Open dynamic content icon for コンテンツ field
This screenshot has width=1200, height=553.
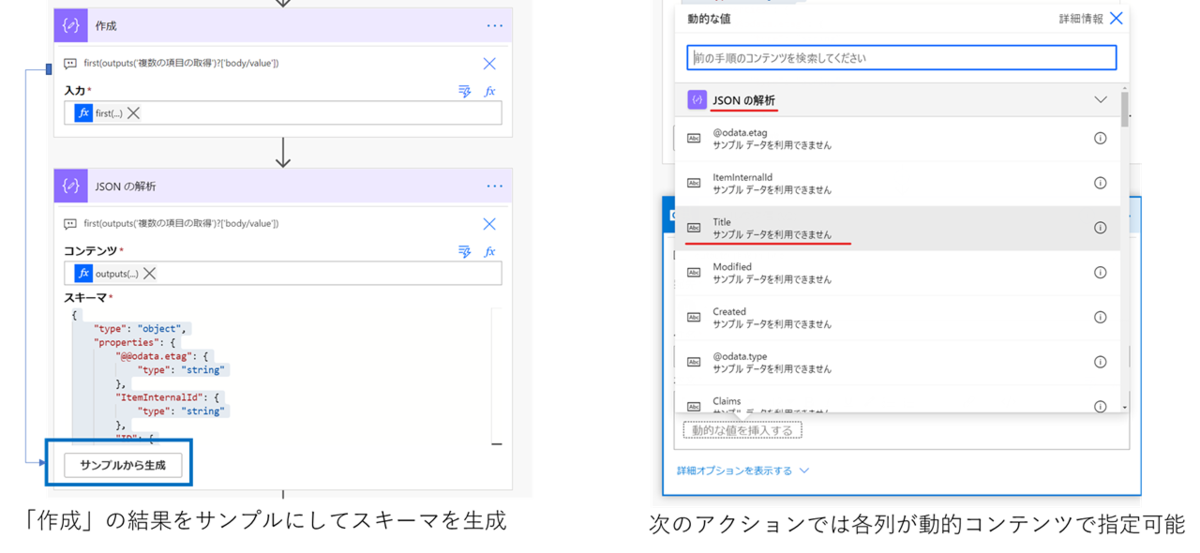point(464,251)
